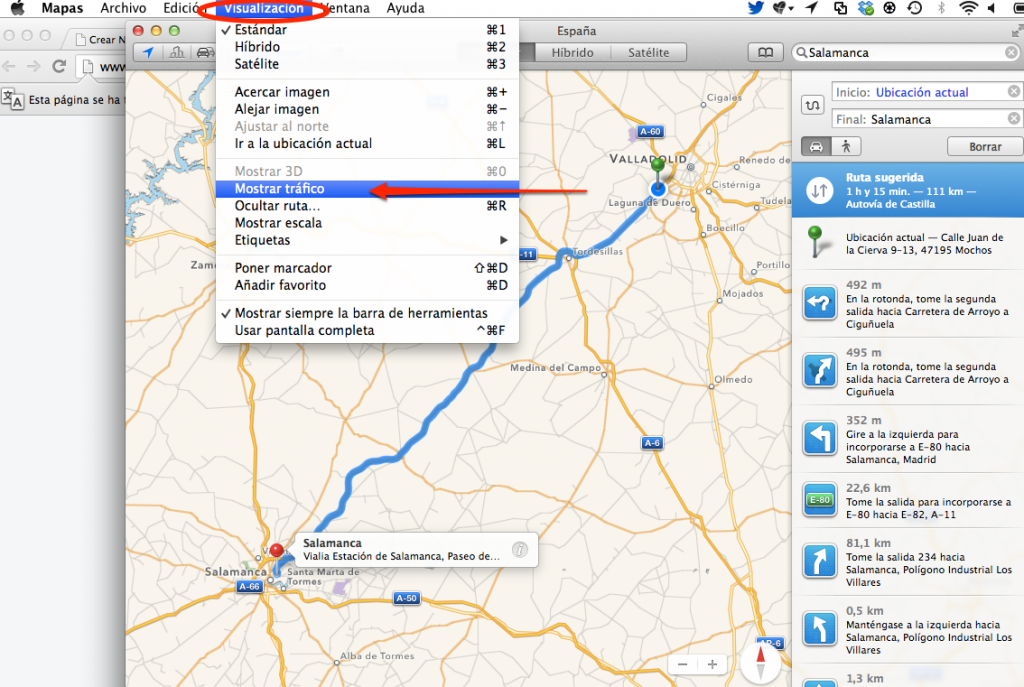The width and height of the screenshot is (1024, 687).
Task: Click the roundabout icon for the 492 m step
Action: [x=820, y=303]
